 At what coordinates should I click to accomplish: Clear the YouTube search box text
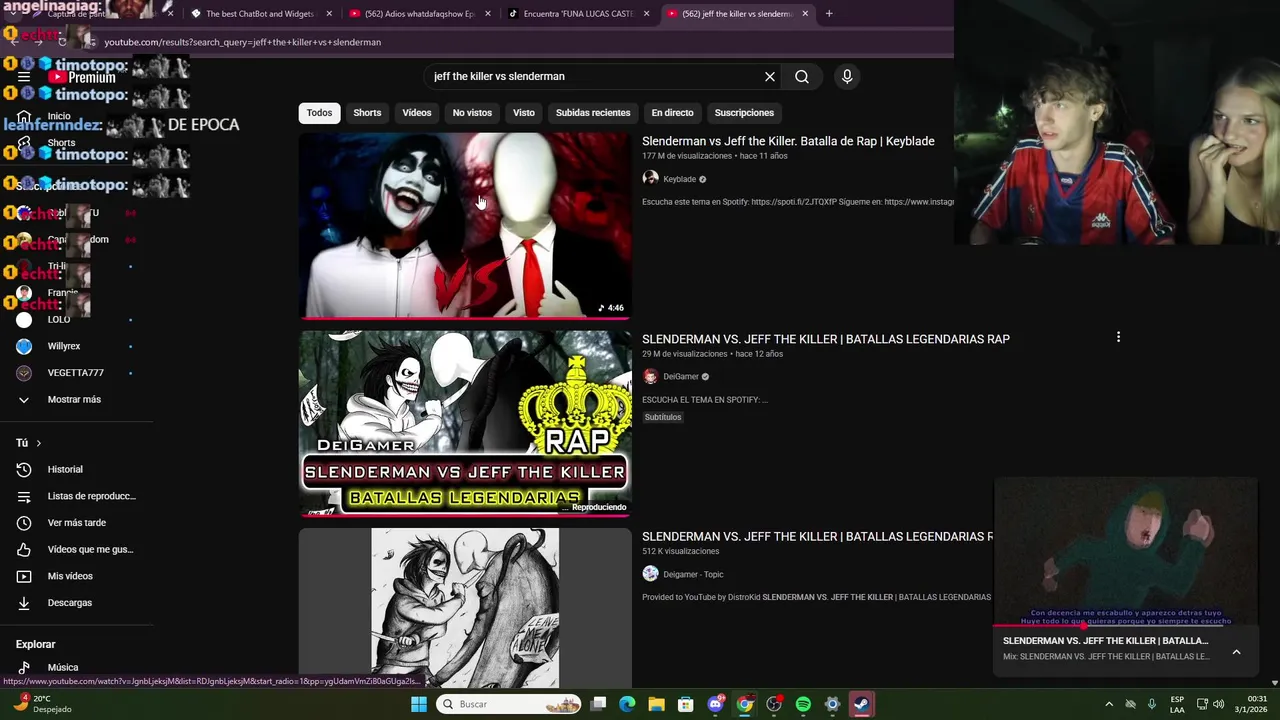[770, 76]
